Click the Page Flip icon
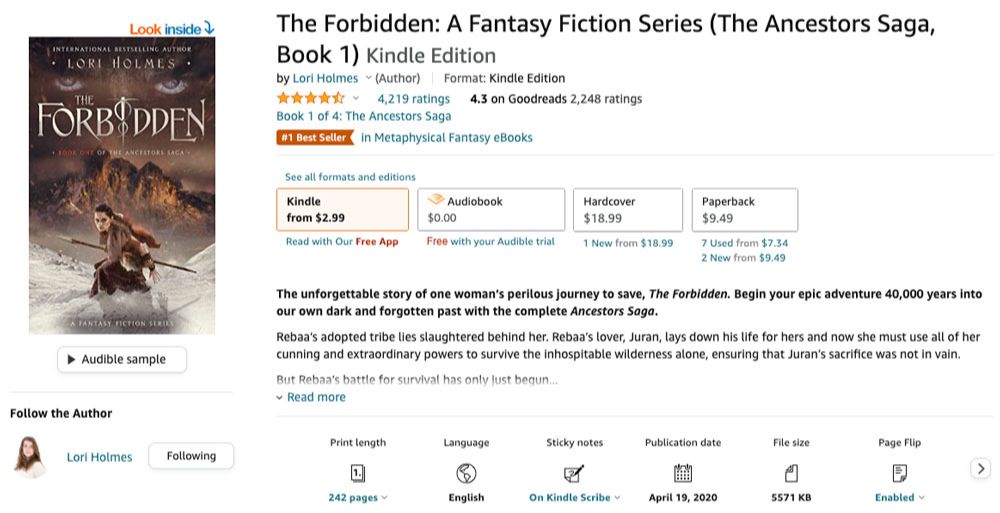Image resolution: width=1000 pixels, height=513 pixels. pyautogui.click(x=899, y=473)
